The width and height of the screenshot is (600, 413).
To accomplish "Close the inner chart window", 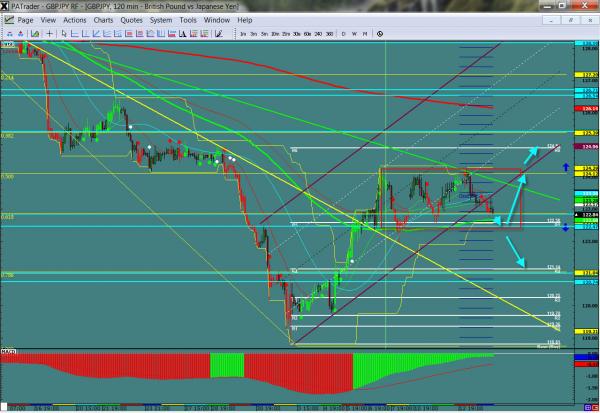I will pos(590,20).
